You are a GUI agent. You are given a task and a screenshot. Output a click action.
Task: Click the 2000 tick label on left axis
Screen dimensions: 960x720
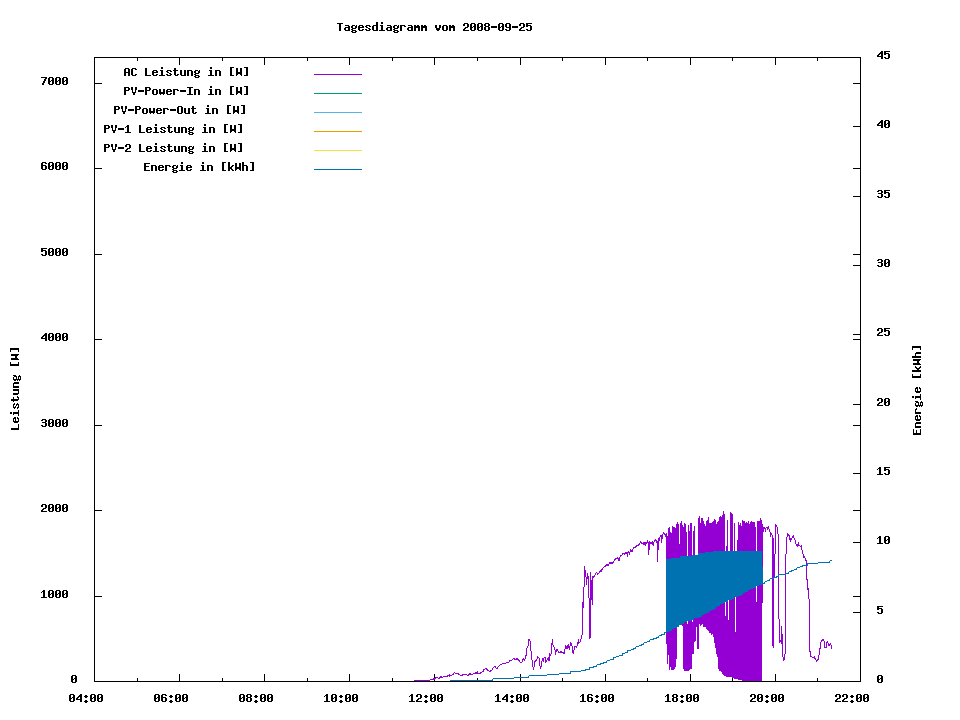(54, 509)
